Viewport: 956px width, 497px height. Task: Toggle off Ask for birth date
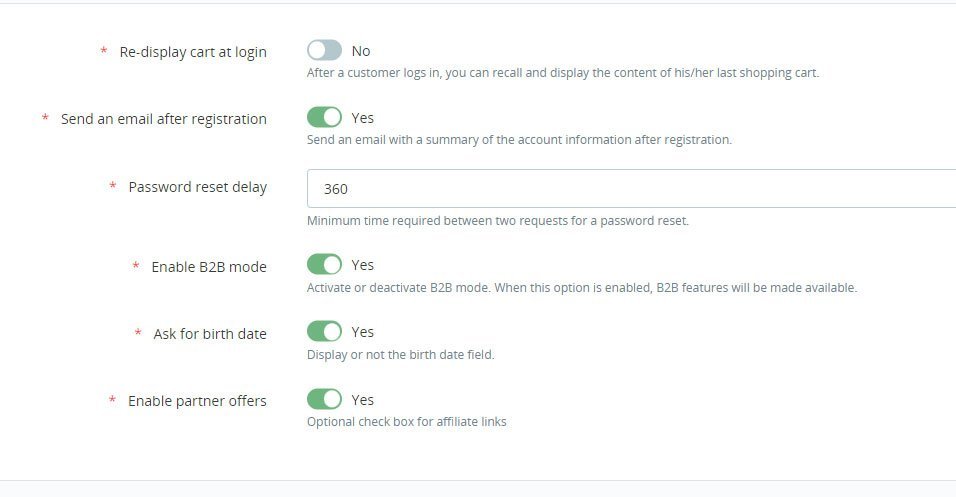coord(324,332)
